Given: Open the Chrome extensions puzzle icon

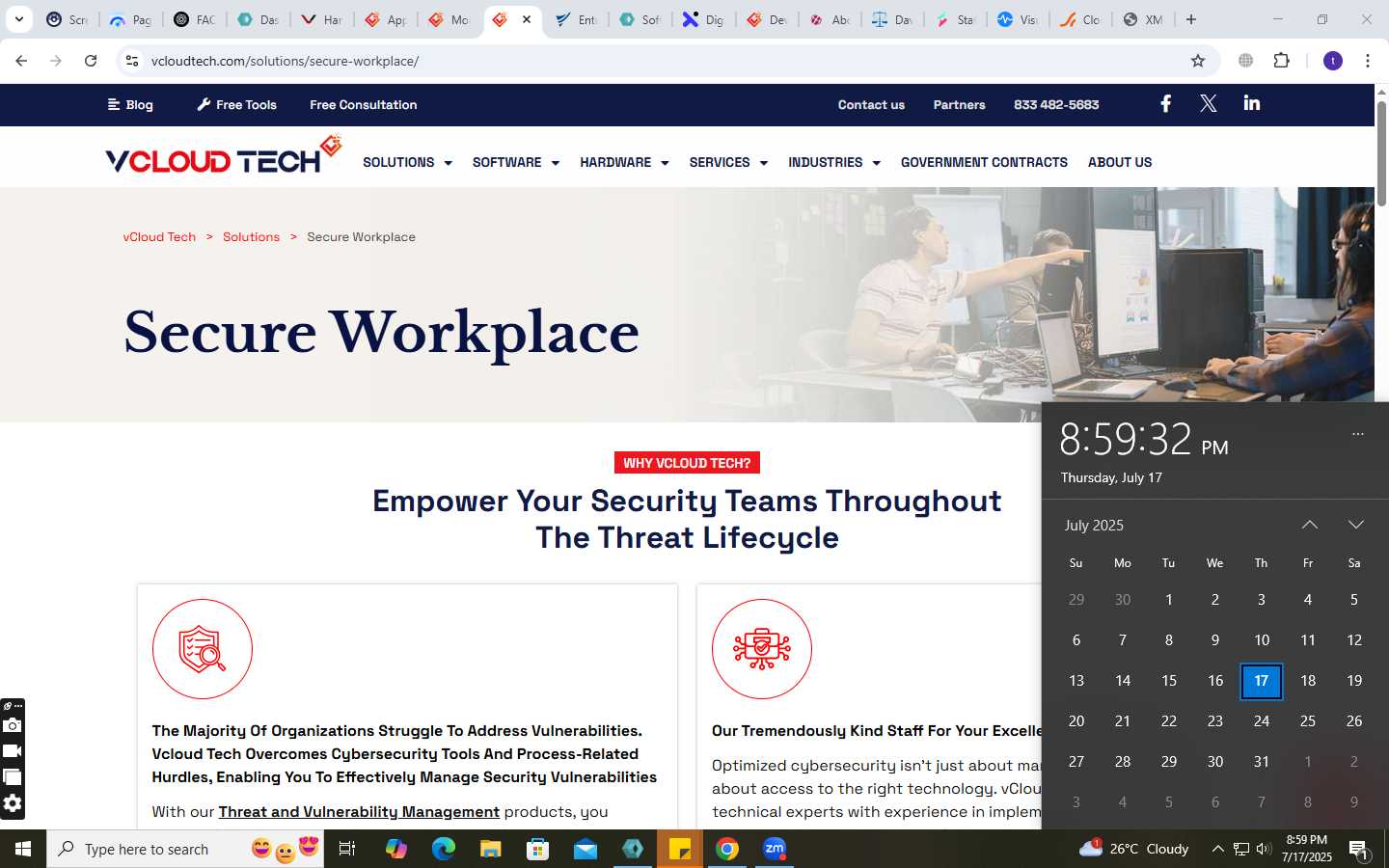Looking at the screenshot, I should click(1281, 61).
